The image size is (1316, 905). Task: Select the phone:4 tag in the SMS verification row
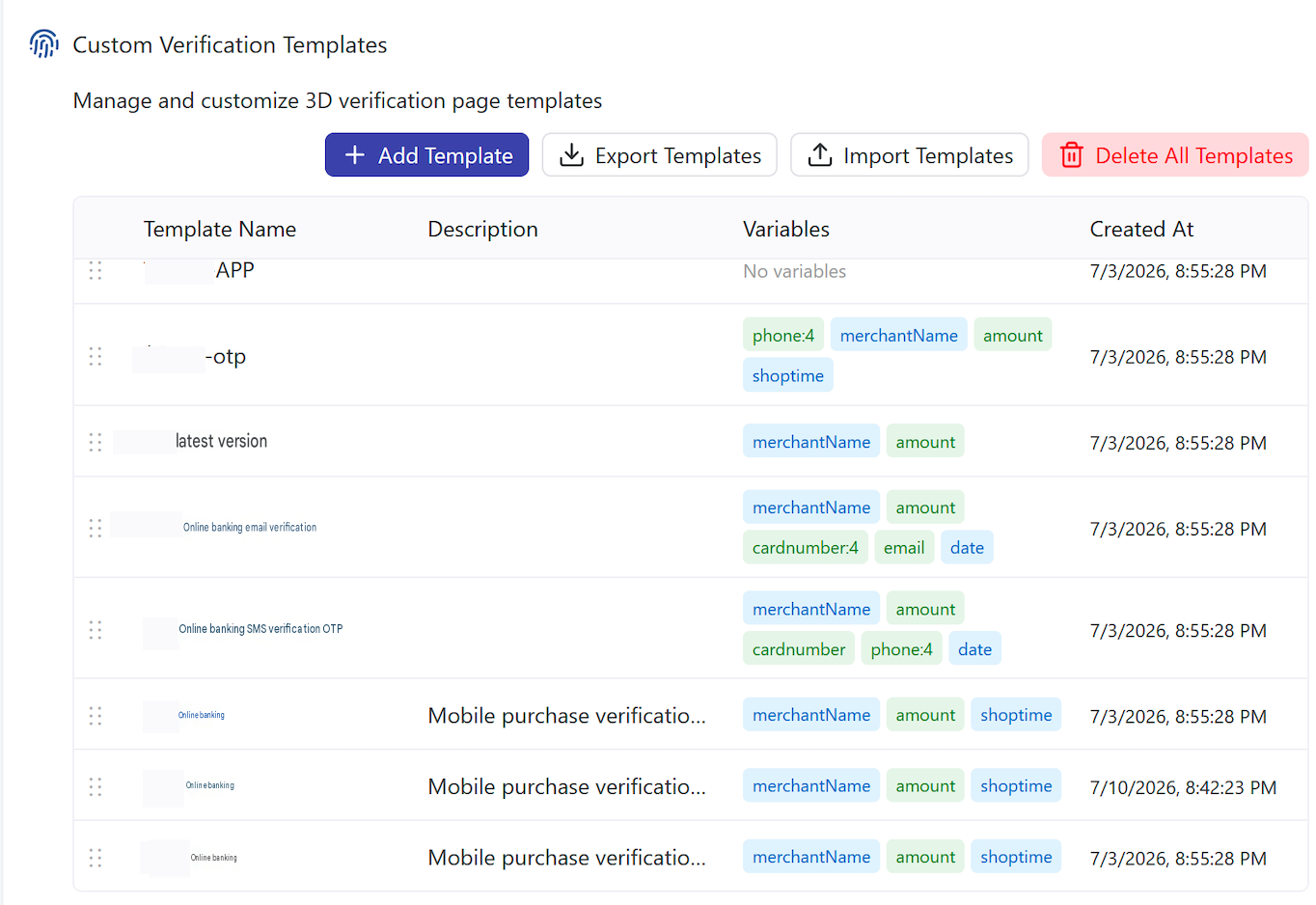tap(901, 649)
